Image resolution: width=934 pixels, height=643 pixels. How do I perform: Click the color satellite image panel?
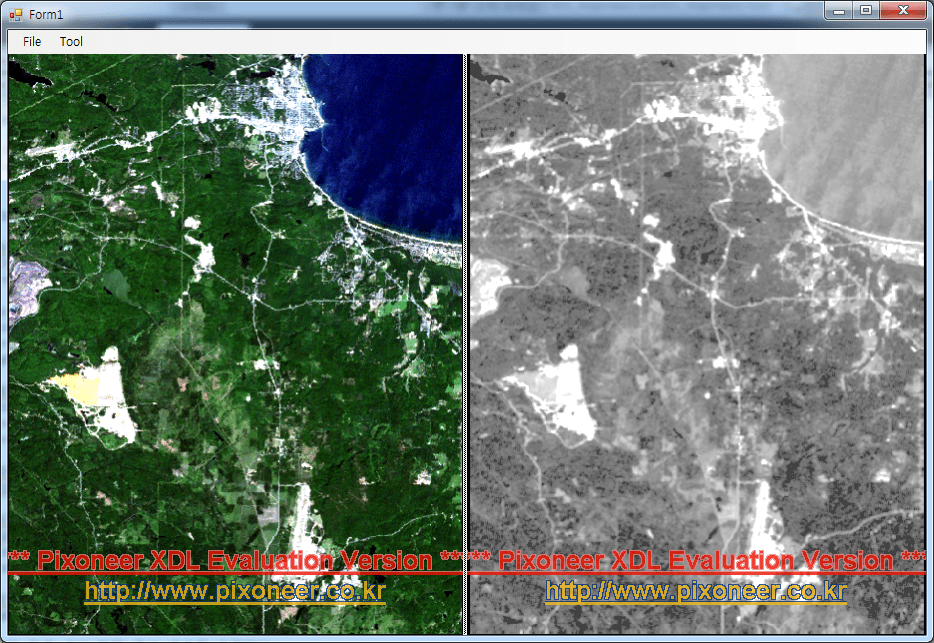[235, 344]
